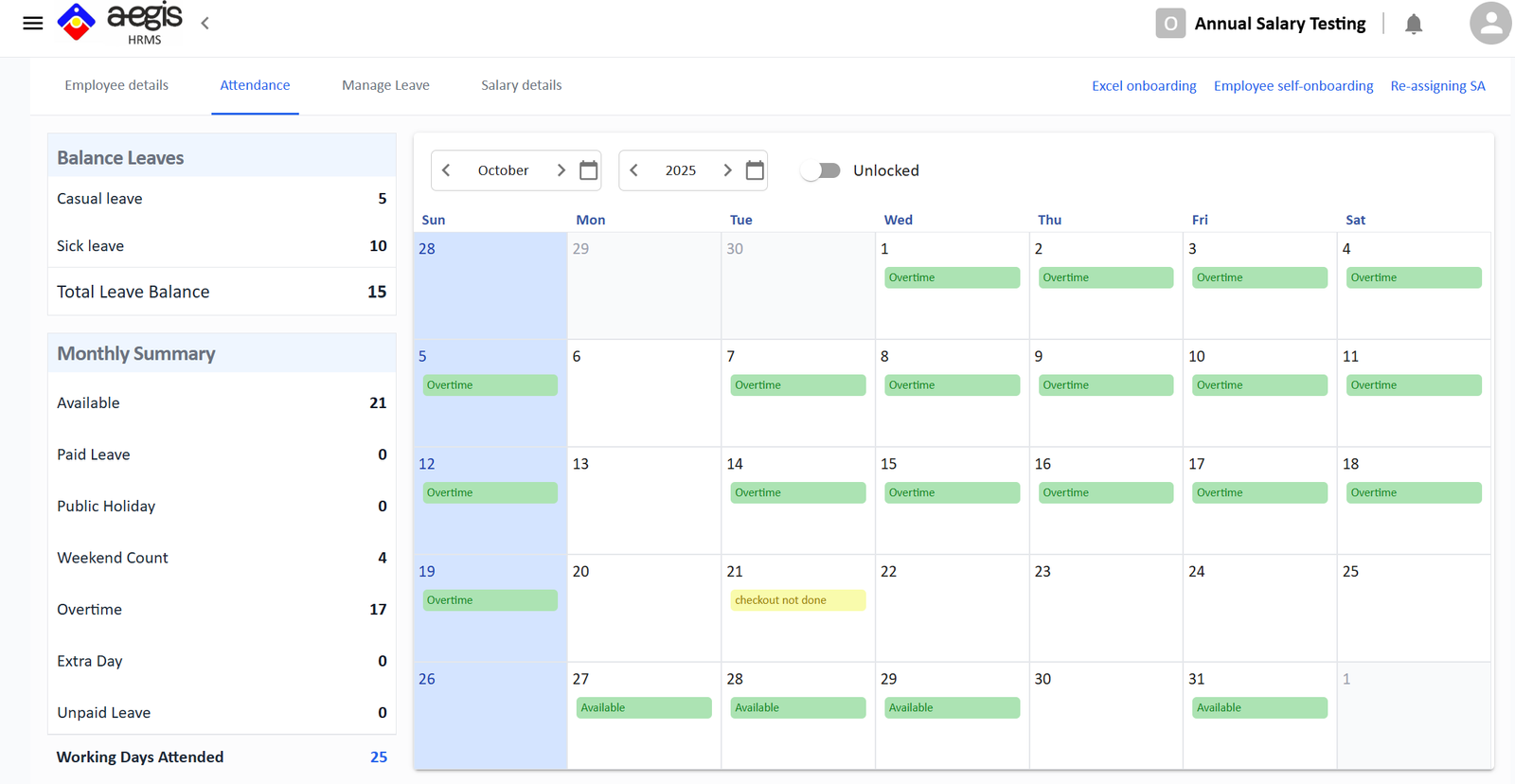The image size is (1515, 784).
Task: Open the notifications bell
Action: [x=1413, y=24]
